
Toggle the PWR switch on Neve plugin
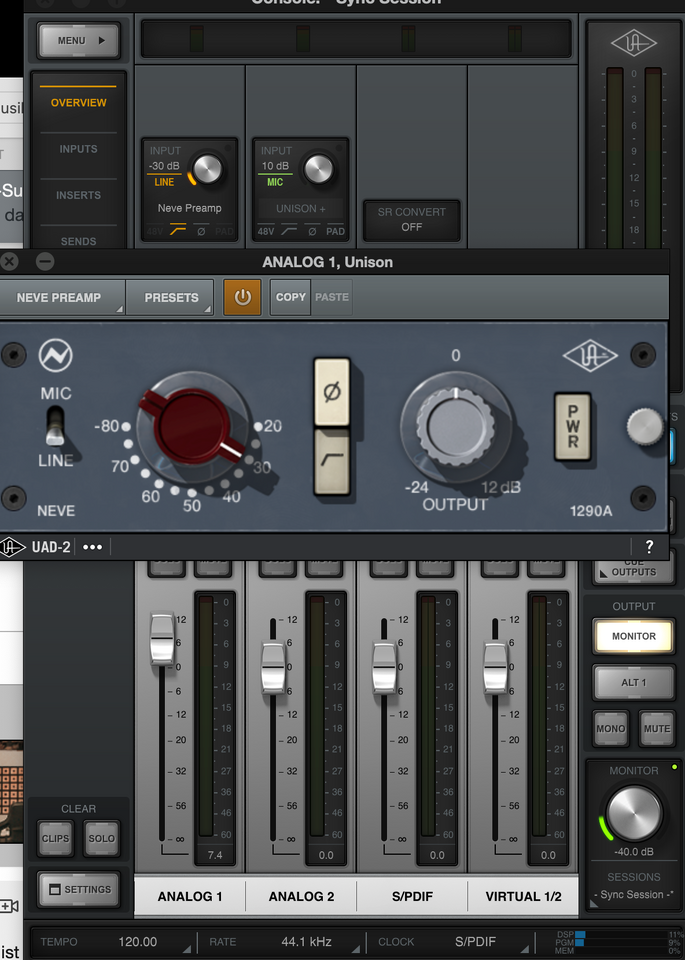pos(573,427)
